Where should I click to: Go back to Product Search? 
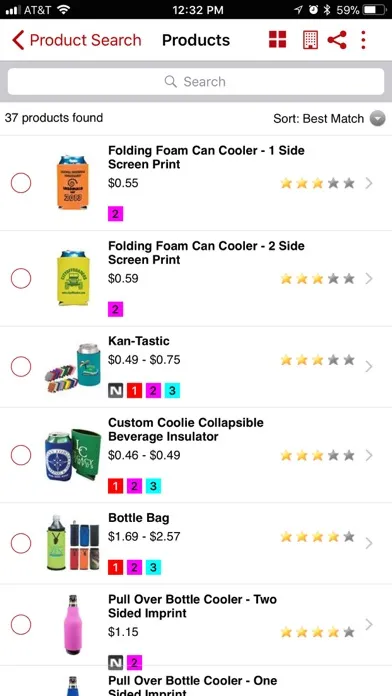tap(77, 40)
